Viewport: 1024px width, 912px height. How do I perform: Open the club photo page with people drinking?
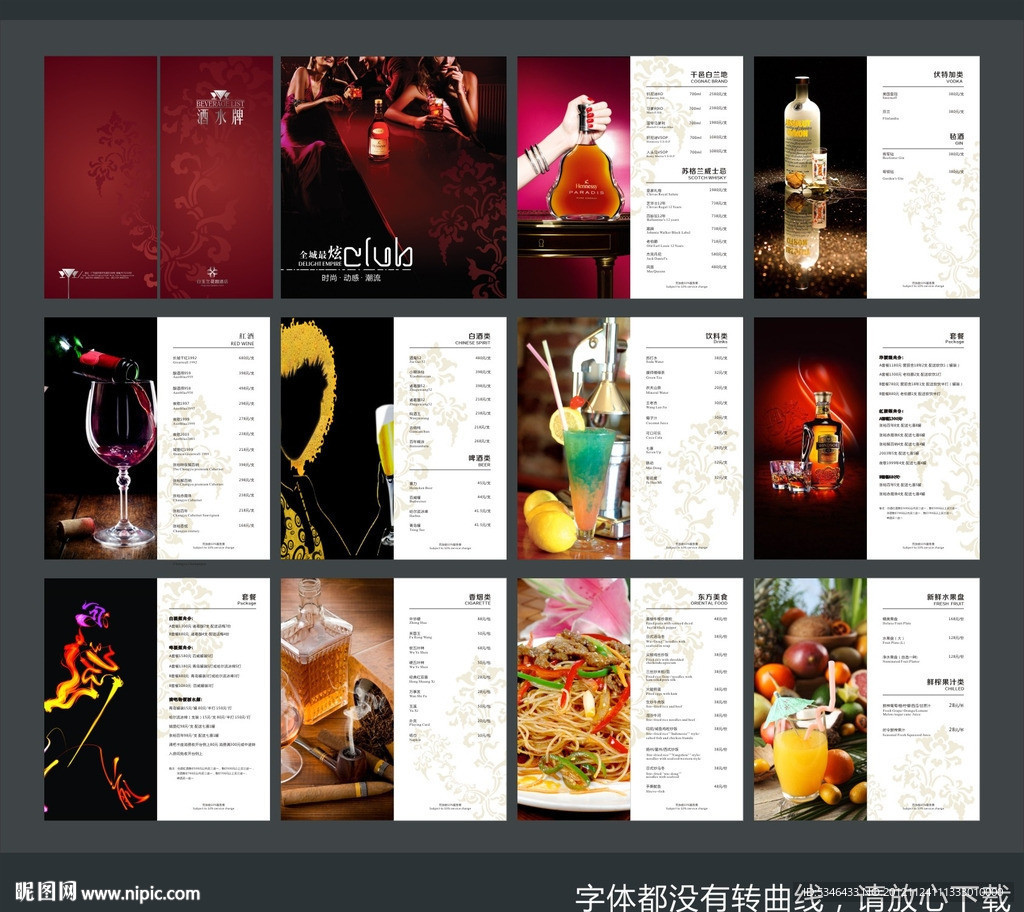tap(393, 177)
